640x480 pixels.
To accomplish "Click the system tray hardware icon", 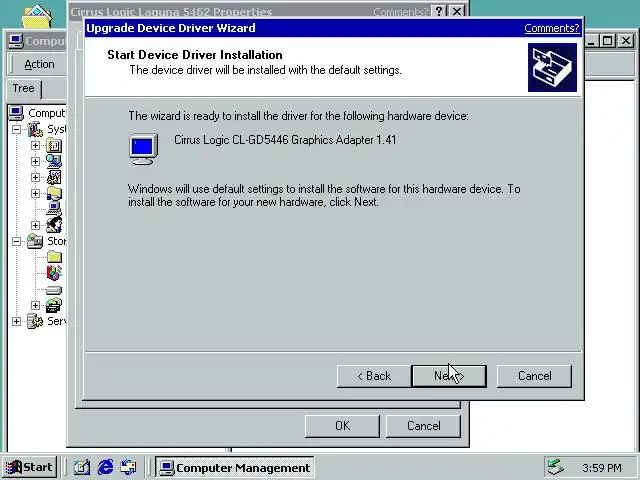I will [556, 468].
